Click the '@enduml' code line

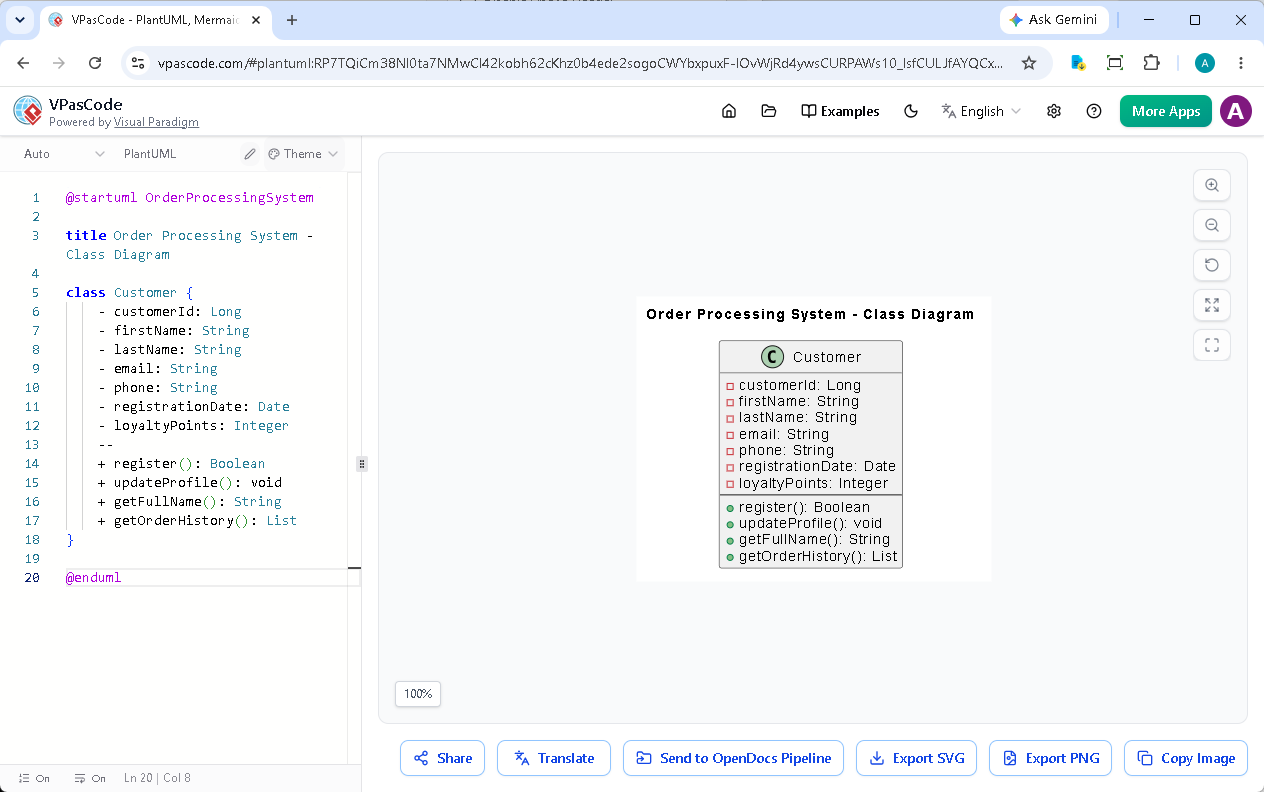click(93, 578)
